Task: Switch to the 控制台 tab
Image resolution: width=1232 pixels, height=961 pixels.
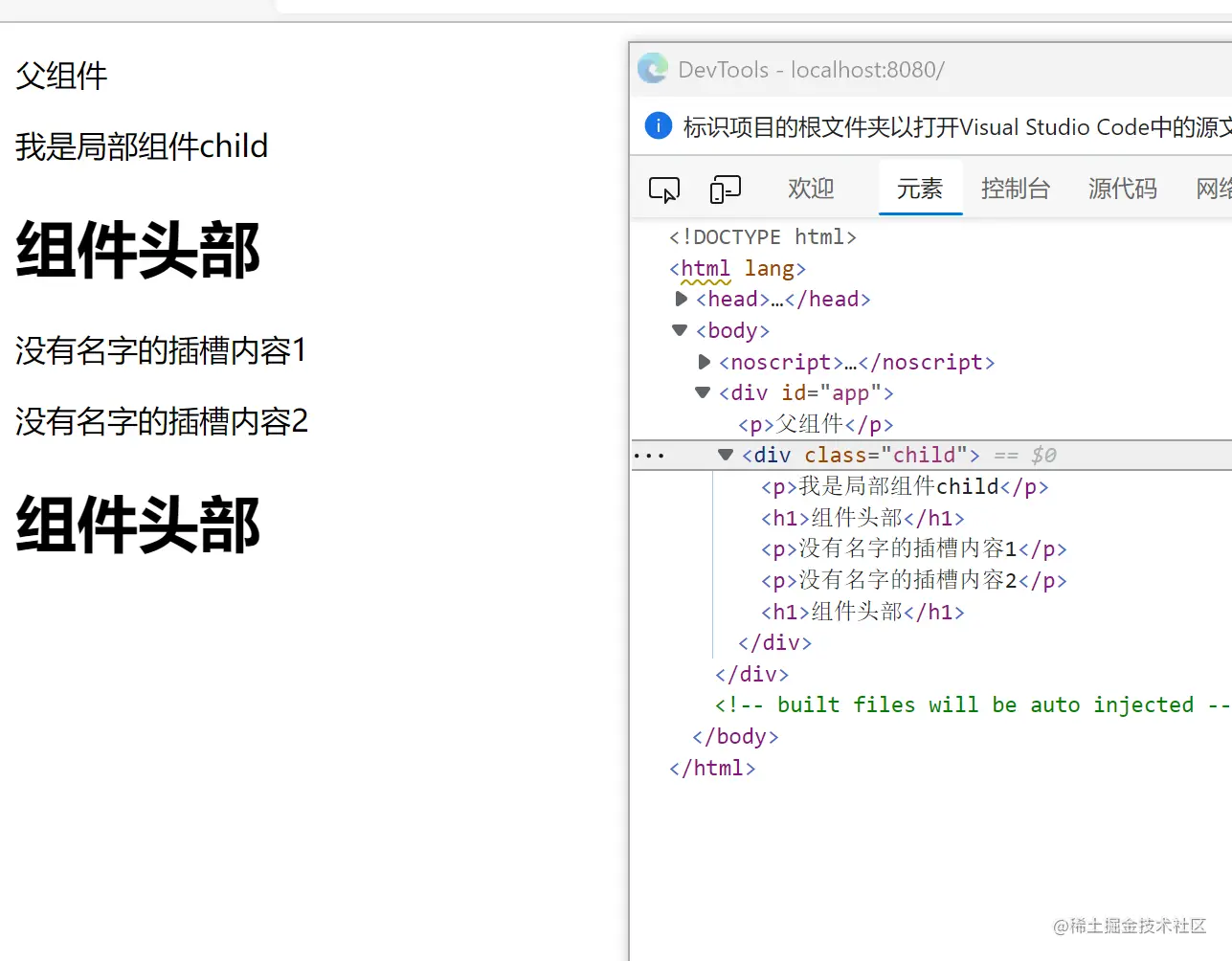Action: [x=1016, y=189]
